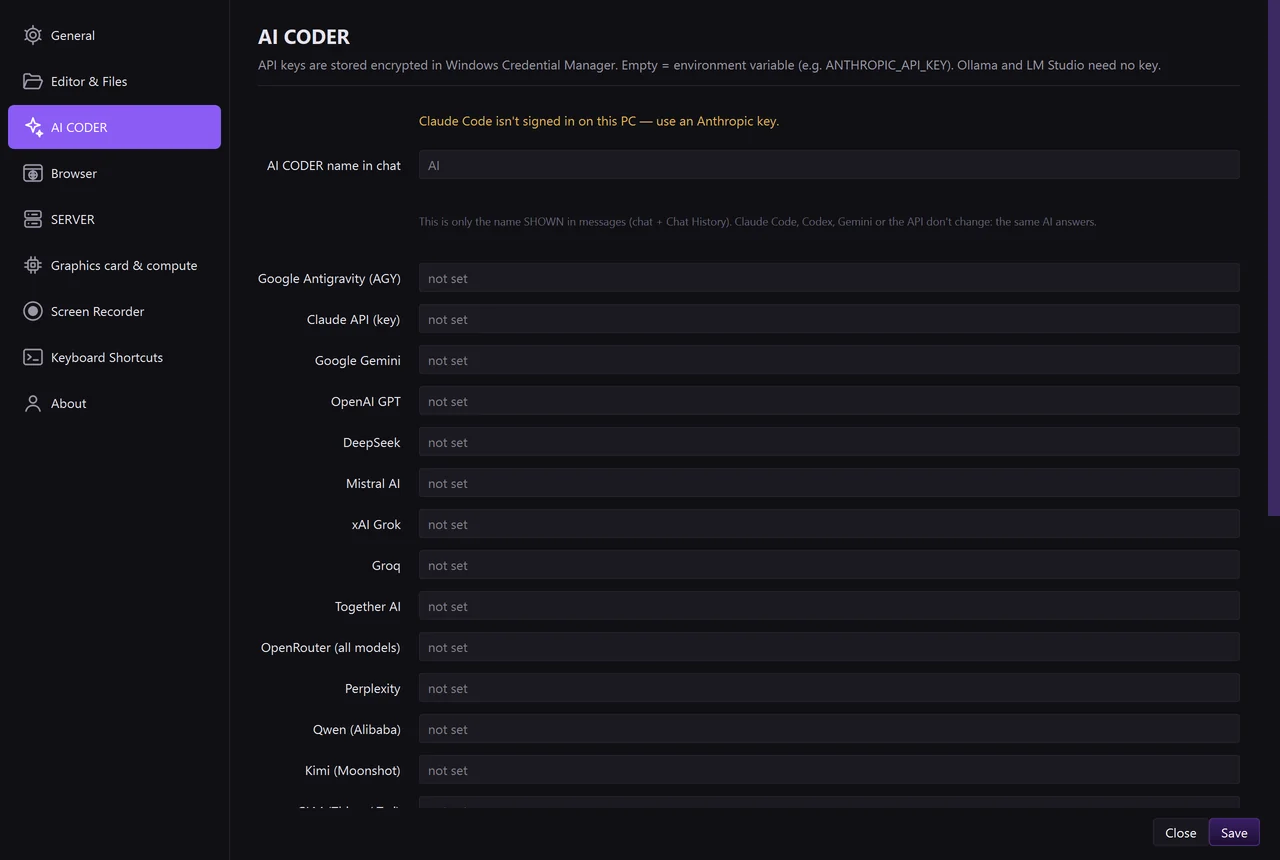Screen dimensions: 1280x860
Task: Click the settings vertical scrollbar thumb
Action: [x=1274, y=258]
